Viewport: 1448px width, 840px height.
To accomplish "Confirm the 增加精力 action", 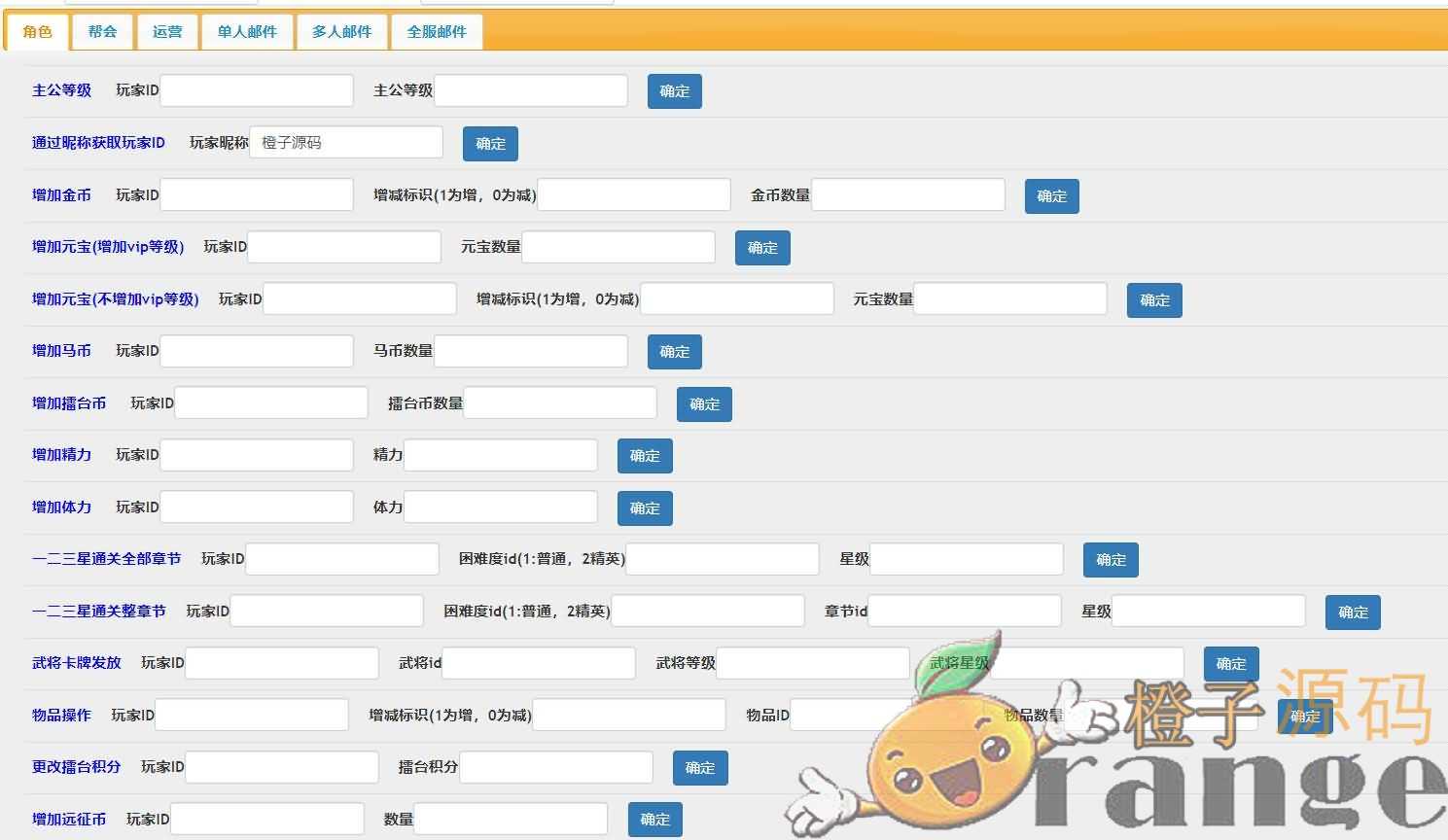I will pos(645,456).
